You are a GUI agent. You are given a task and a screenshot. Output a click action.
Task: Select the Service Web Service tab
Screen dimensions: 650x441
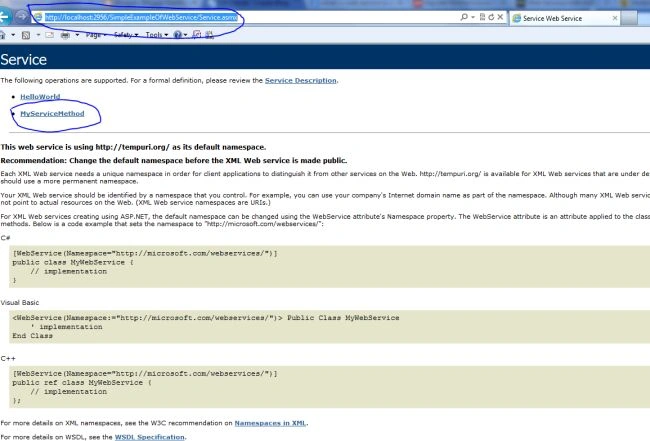coord(565,18)
